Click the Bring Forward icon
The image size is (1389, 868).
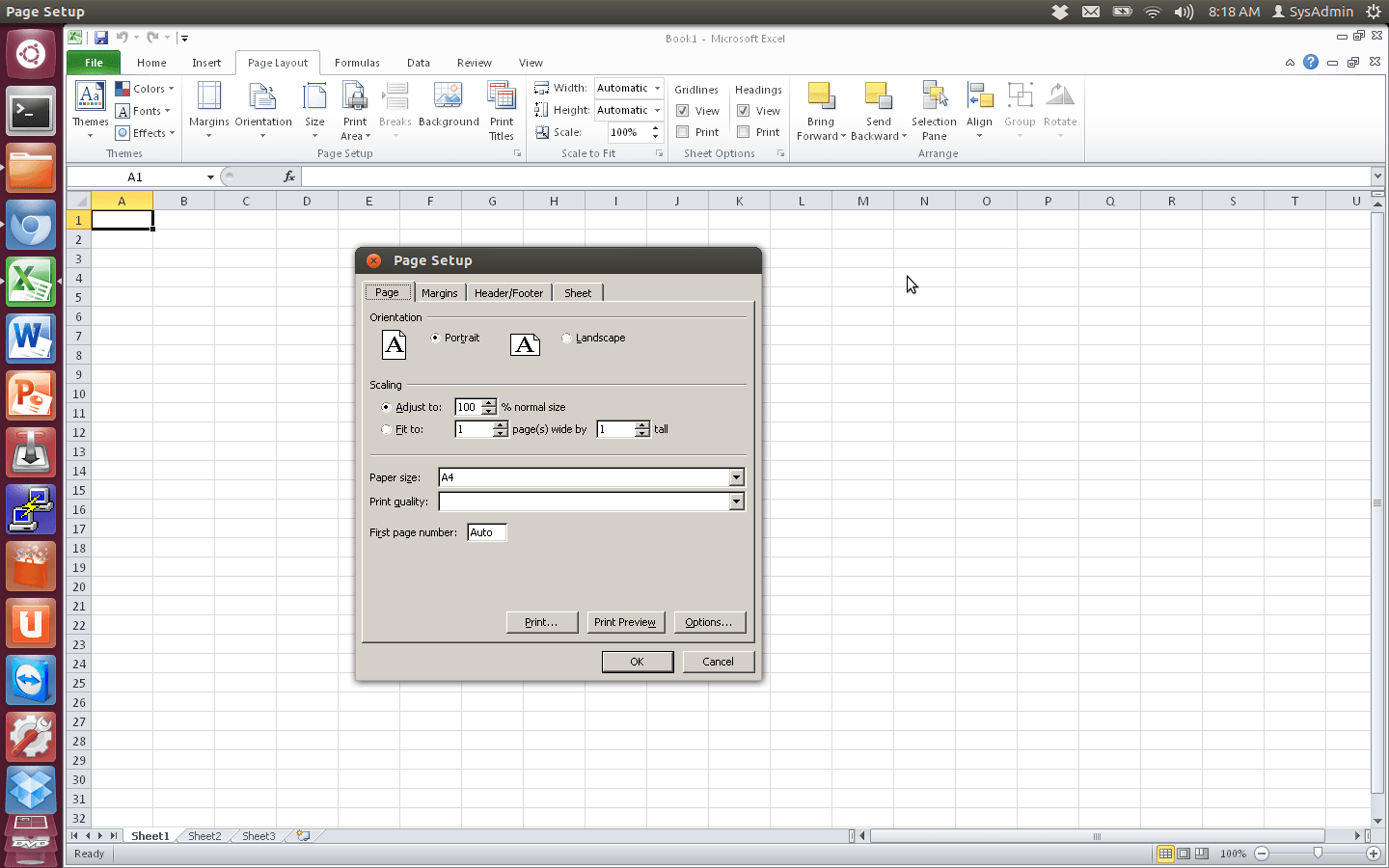coord(821,96)
